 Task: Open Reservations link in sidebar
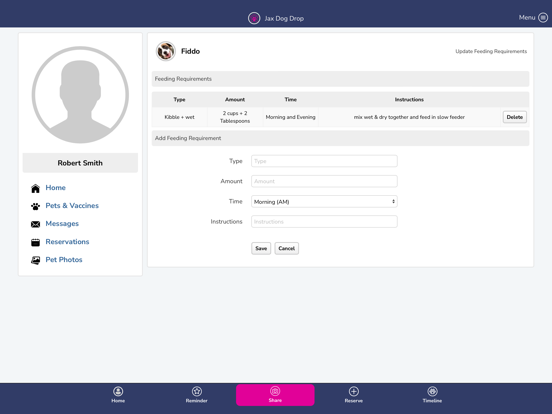click(x=67, y=242)
